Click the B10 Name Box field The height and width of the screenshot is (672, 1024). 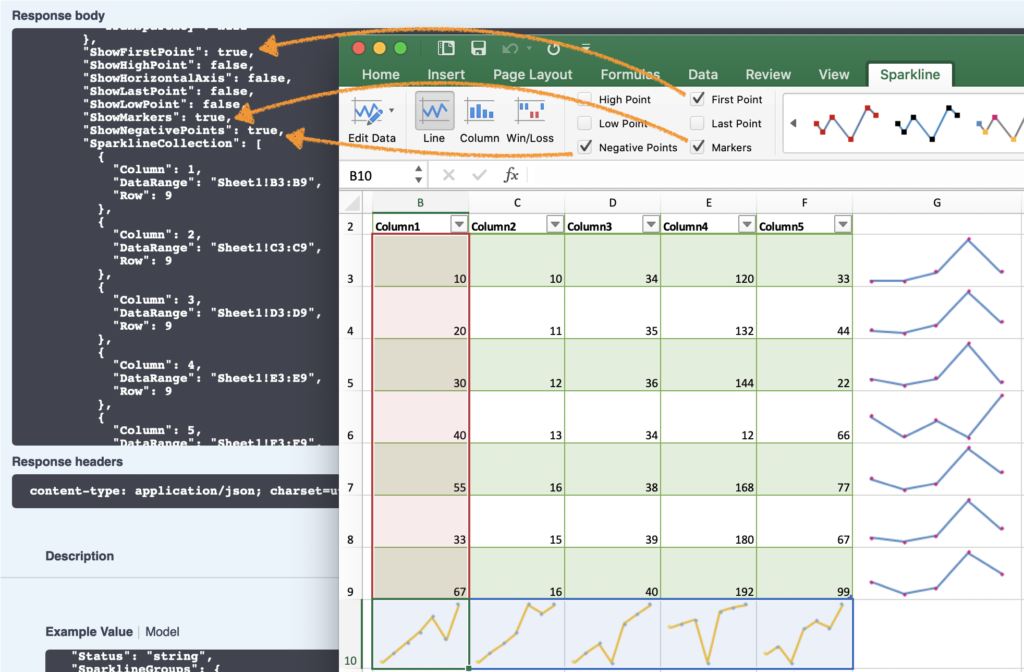coord(376,175)
